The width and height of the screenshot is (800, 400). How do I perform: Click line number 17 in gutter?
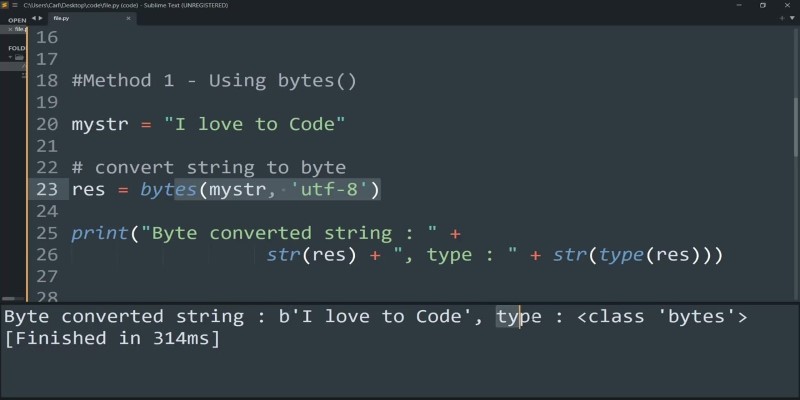47,59
